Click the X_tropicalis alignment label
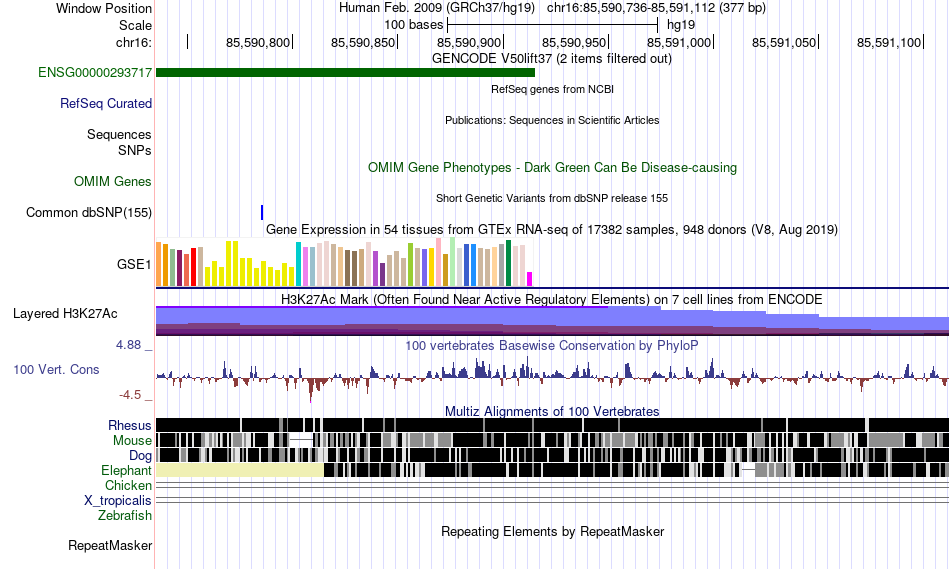Viewport: 950px width, 569px height. pos(118,501)
